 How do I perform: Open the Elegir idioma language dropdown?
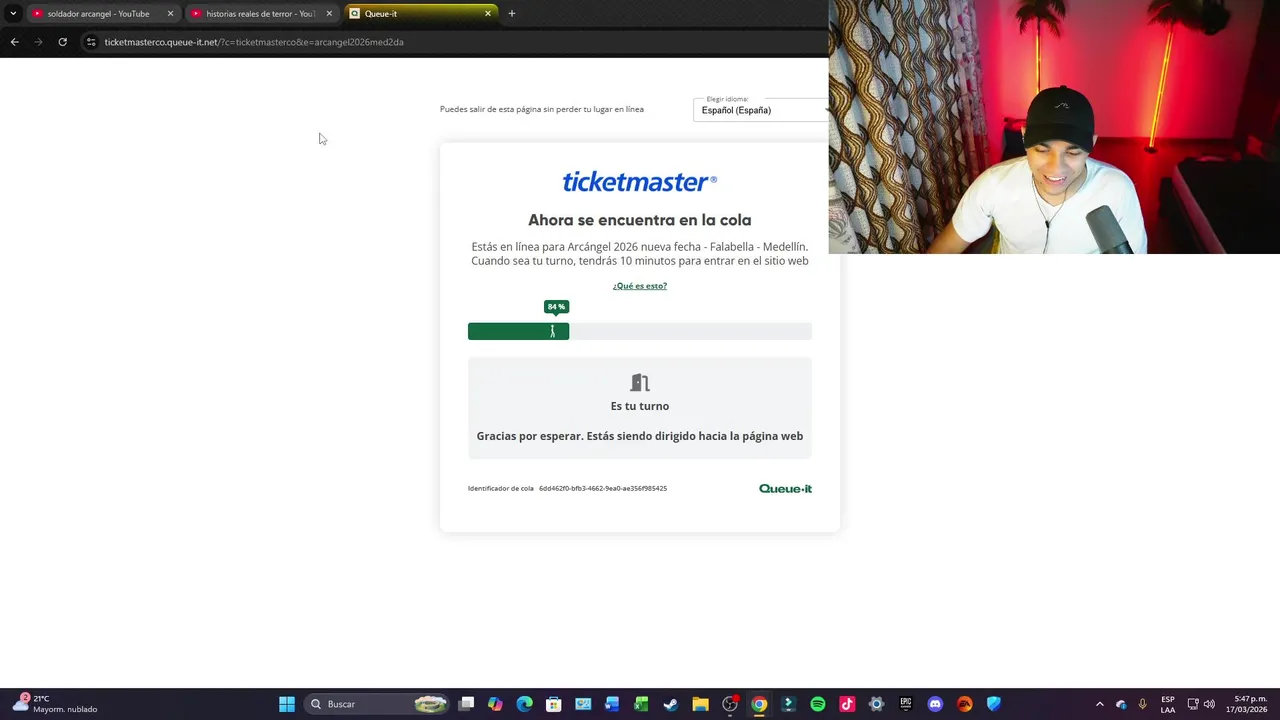coord(761,108)
